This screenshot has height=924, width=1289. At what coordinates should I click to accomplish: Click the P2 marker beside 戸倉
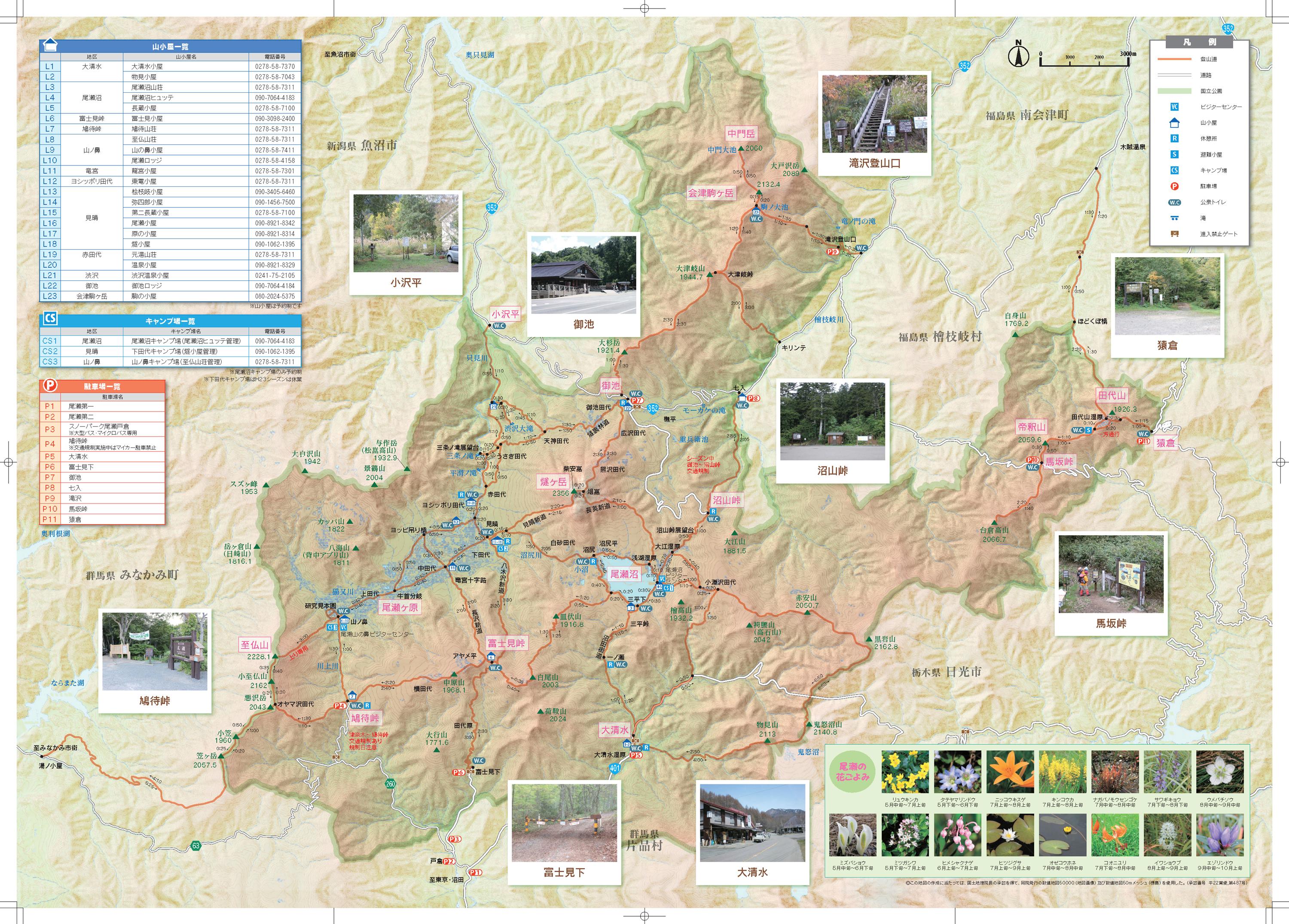coord(449,861)
